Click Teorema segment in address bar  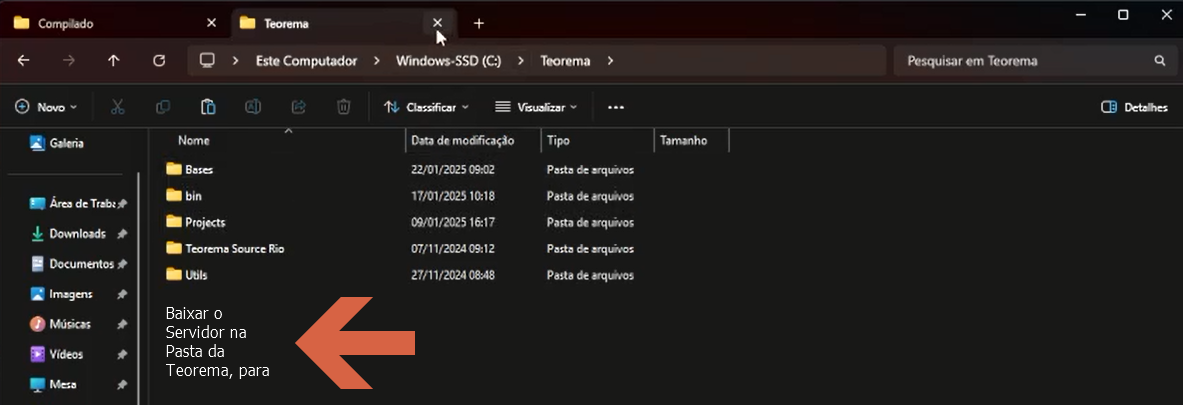565,61
